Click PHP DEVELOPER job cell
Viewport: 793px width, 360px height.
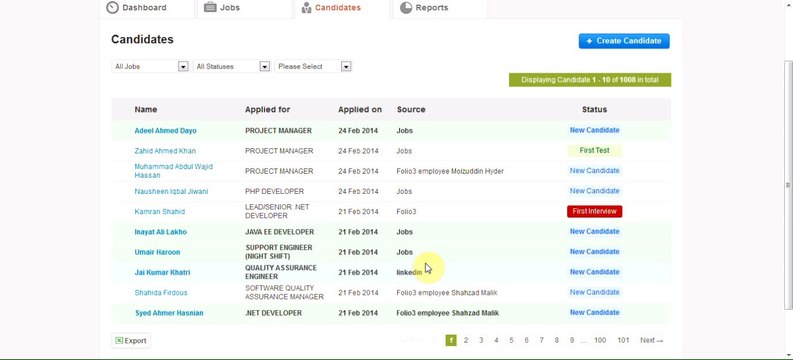tap(275, 191)
